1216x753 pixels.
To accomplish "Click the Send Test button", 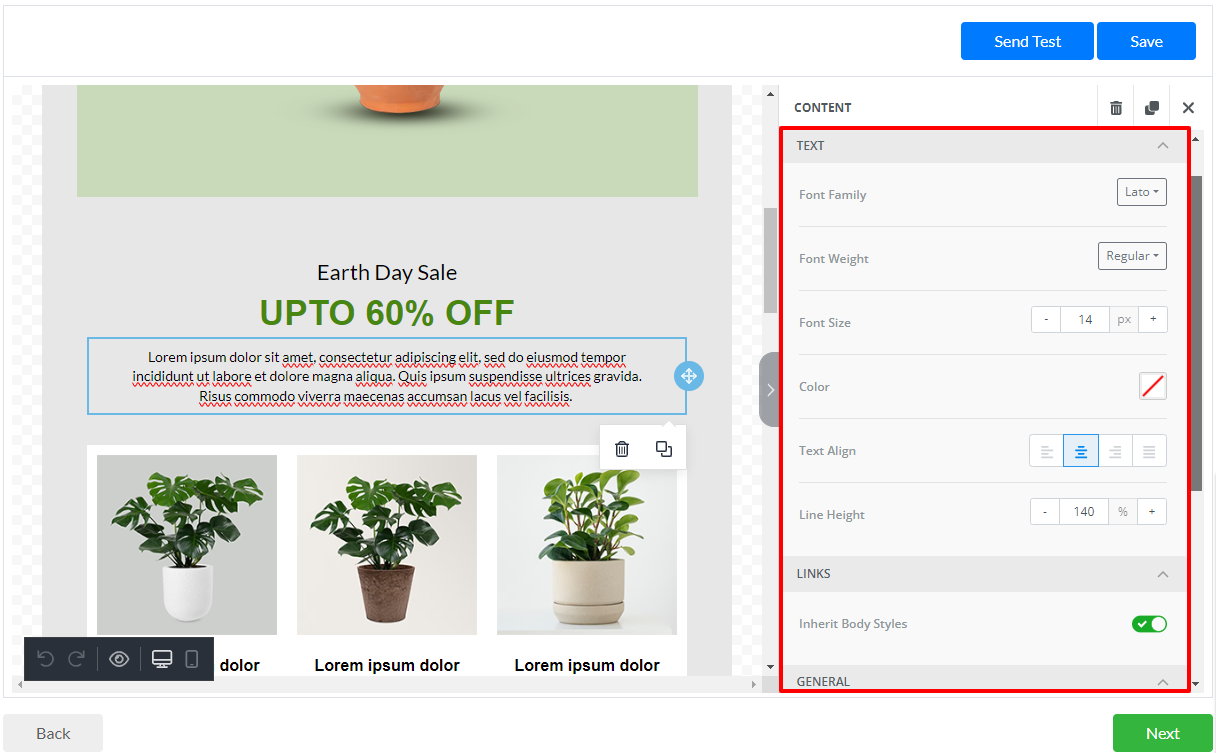I will pyautogui.click(x=1027, y=41).
